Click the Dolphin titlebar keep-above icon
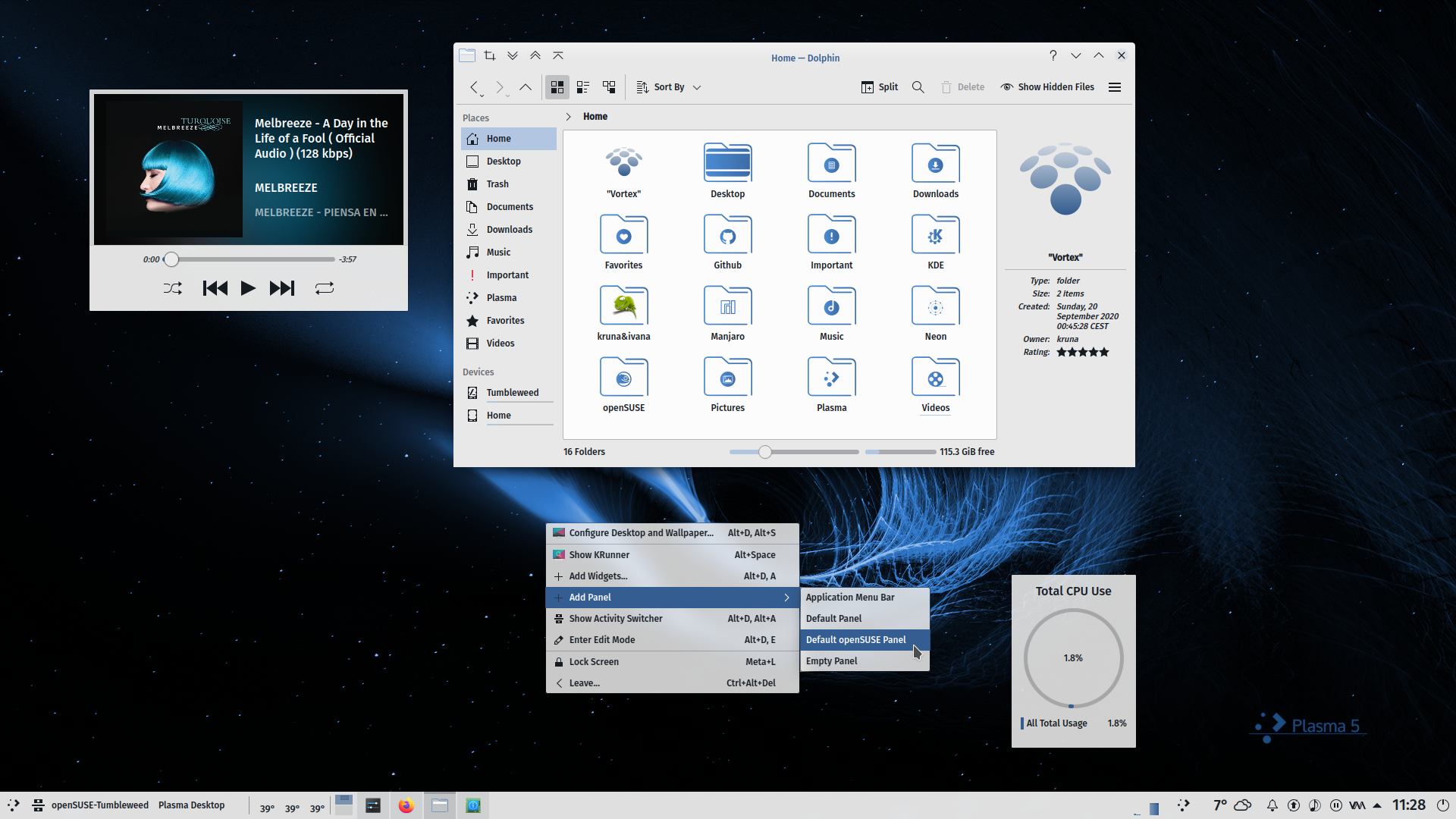1456x819 pixels. pyautogui.click(x=558, y=55)
